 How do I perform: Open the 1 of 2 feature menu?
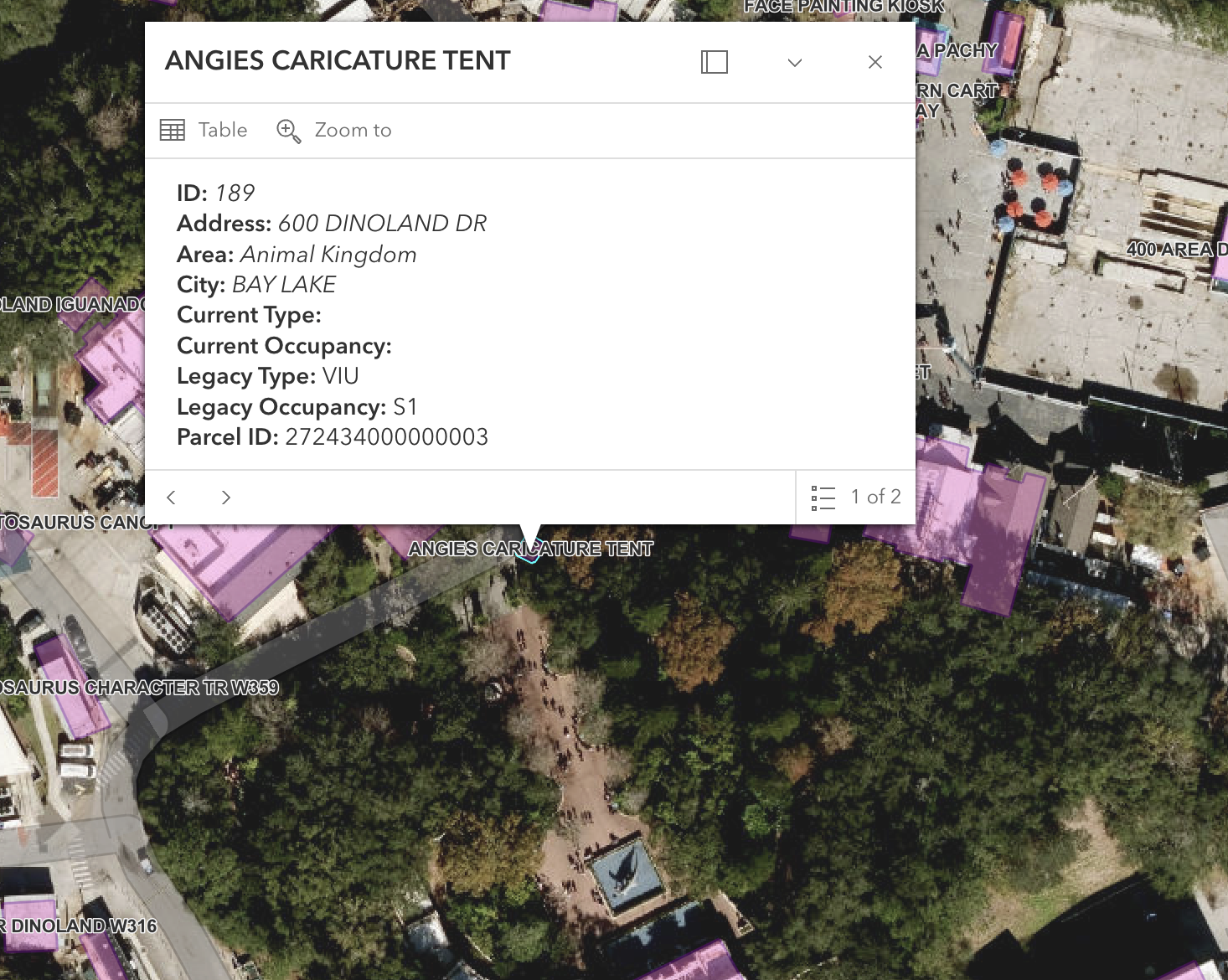[x=856, y=498]
